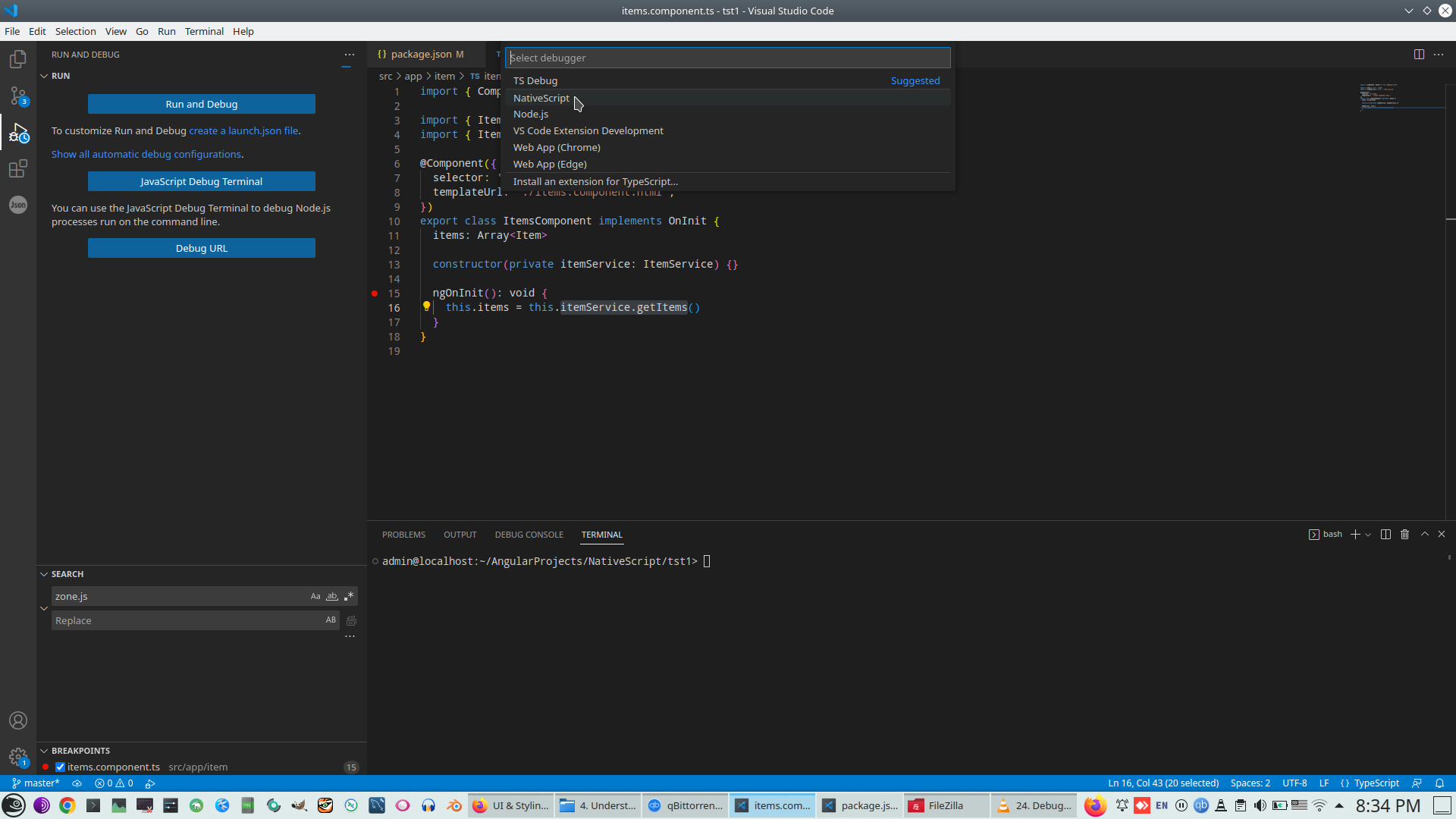Collapse the RUN section
Image resolution: width=1456 pixels, height=819 pixels.
(x=45, y=75)
